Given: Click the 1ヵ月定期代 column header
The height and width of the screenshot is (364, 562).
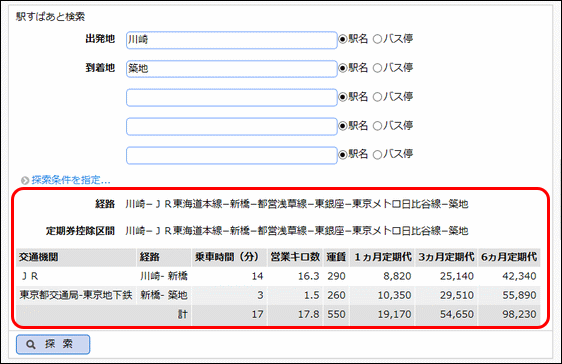Looking at the screenshot, I should [382, 257].
